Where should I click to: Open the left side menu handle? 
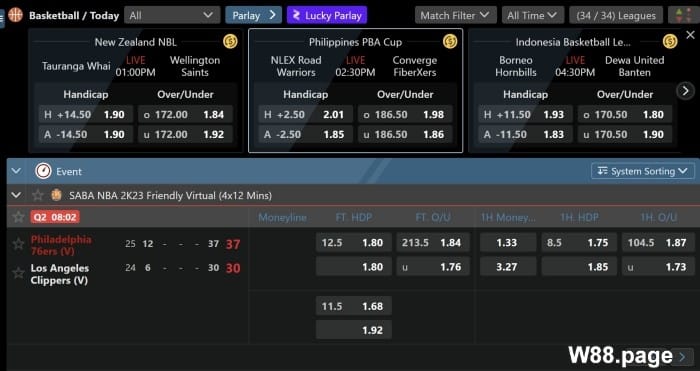[2, 18]
